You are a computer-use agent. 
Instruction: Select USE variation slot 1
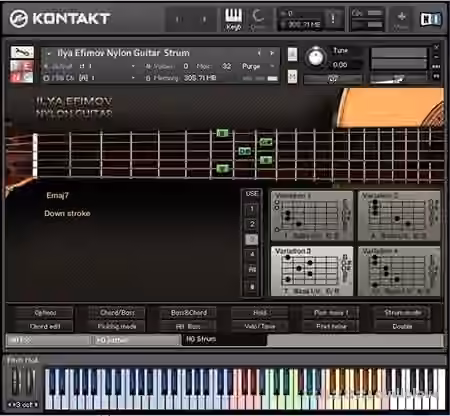(x=252, y=209)
